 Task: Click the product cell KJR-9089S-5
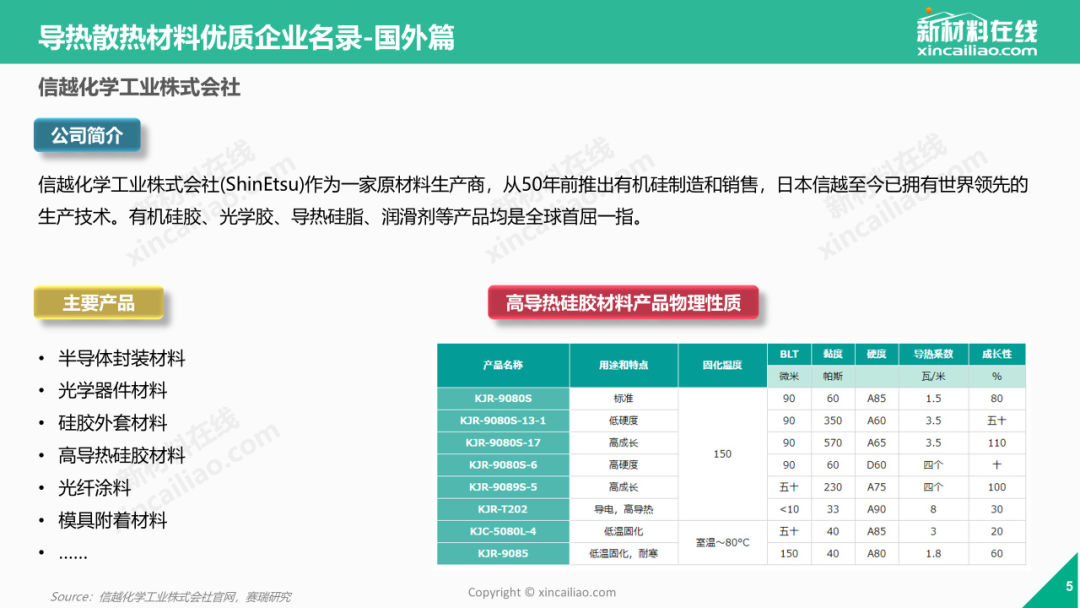pyautogui.click(x=503, y=487)
